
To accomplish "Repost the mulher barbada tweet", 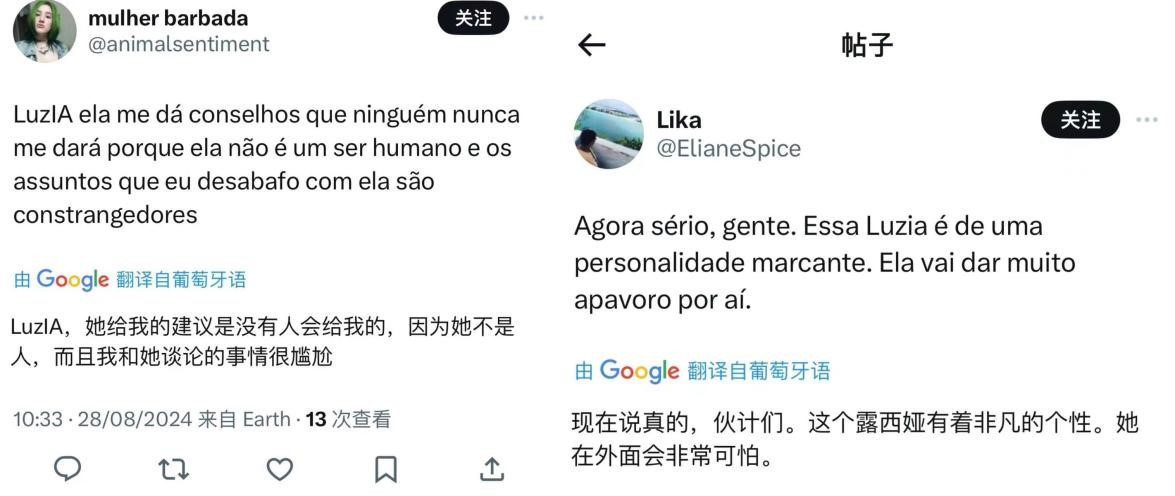I will [173, 468].
